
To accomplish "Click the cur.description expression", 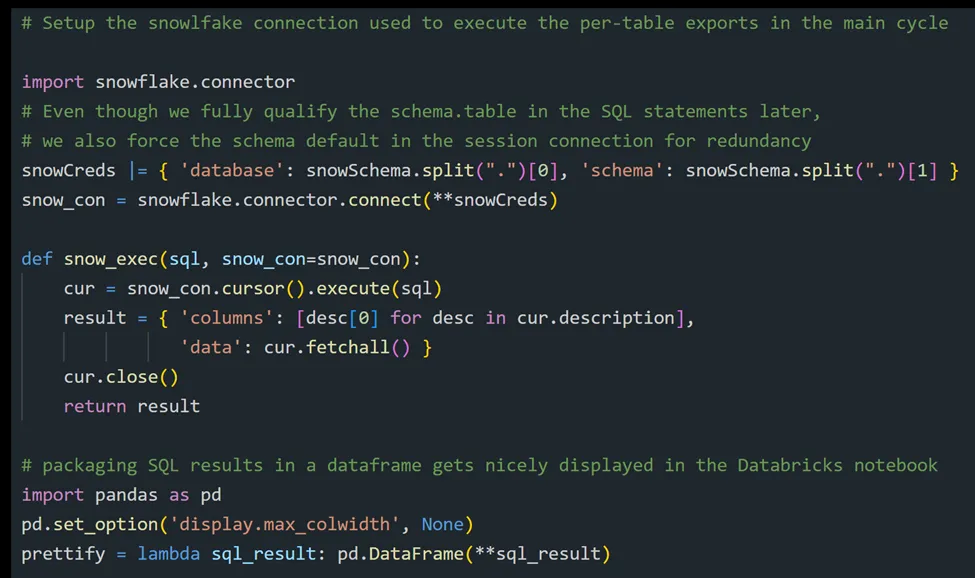I will pyautogui.click(x=596, y=318).
